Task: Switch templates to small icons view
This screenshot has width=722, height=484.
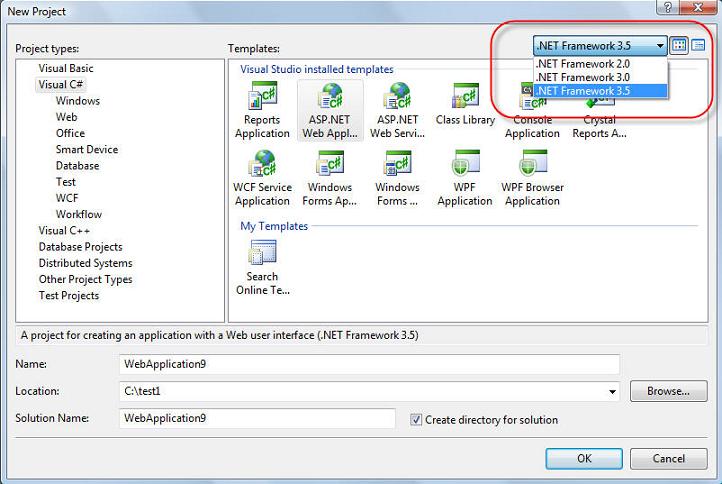Action: coord(698,45)
